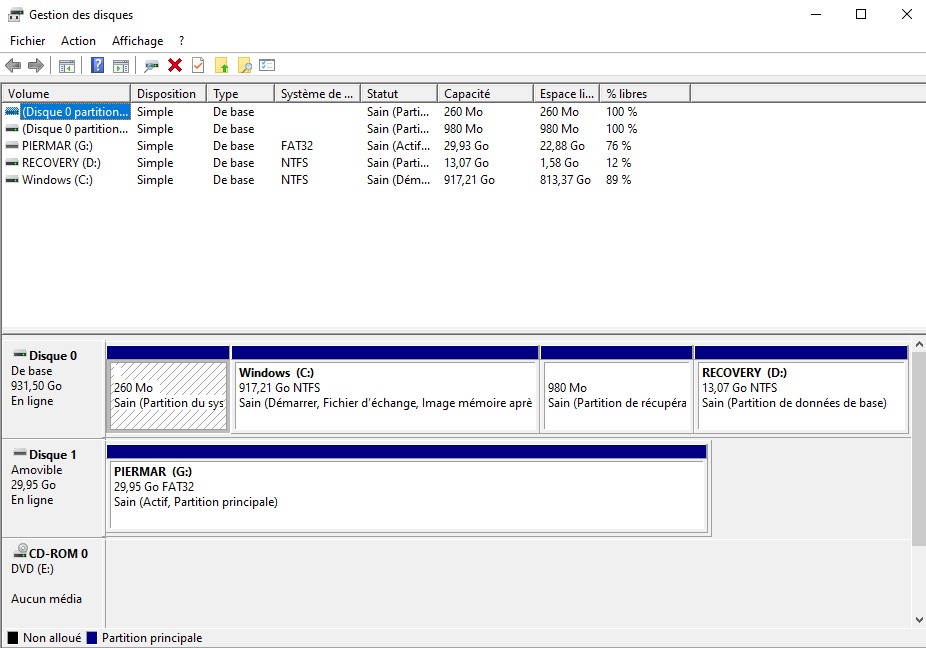Select the Disque 0 header panel
The height and width of the screenshot is (648, 926).
click(54, 389)
